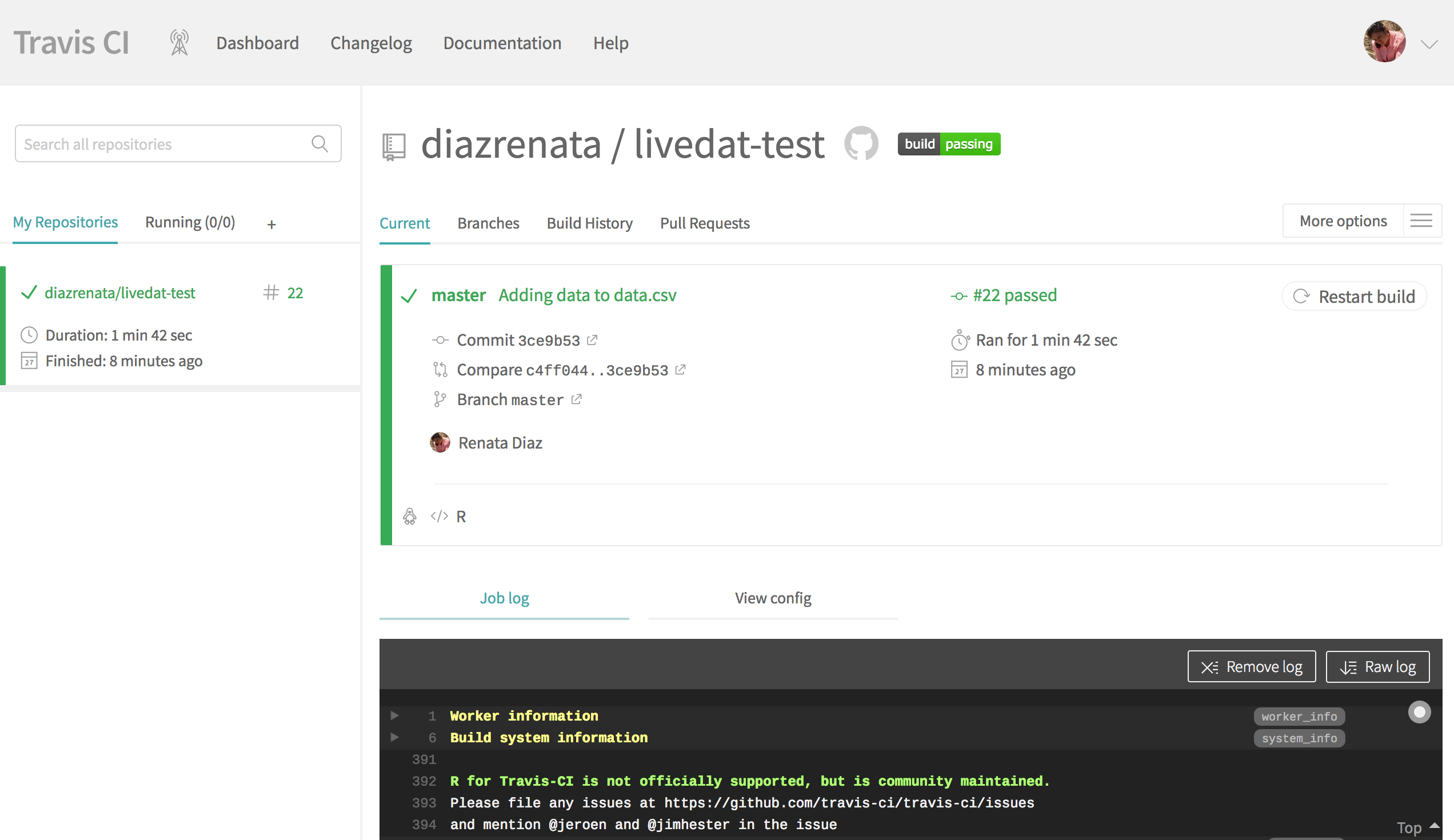Jump to Top of log
Viewport: 1454px width, 840px height.
click(x=1417, y=827)
